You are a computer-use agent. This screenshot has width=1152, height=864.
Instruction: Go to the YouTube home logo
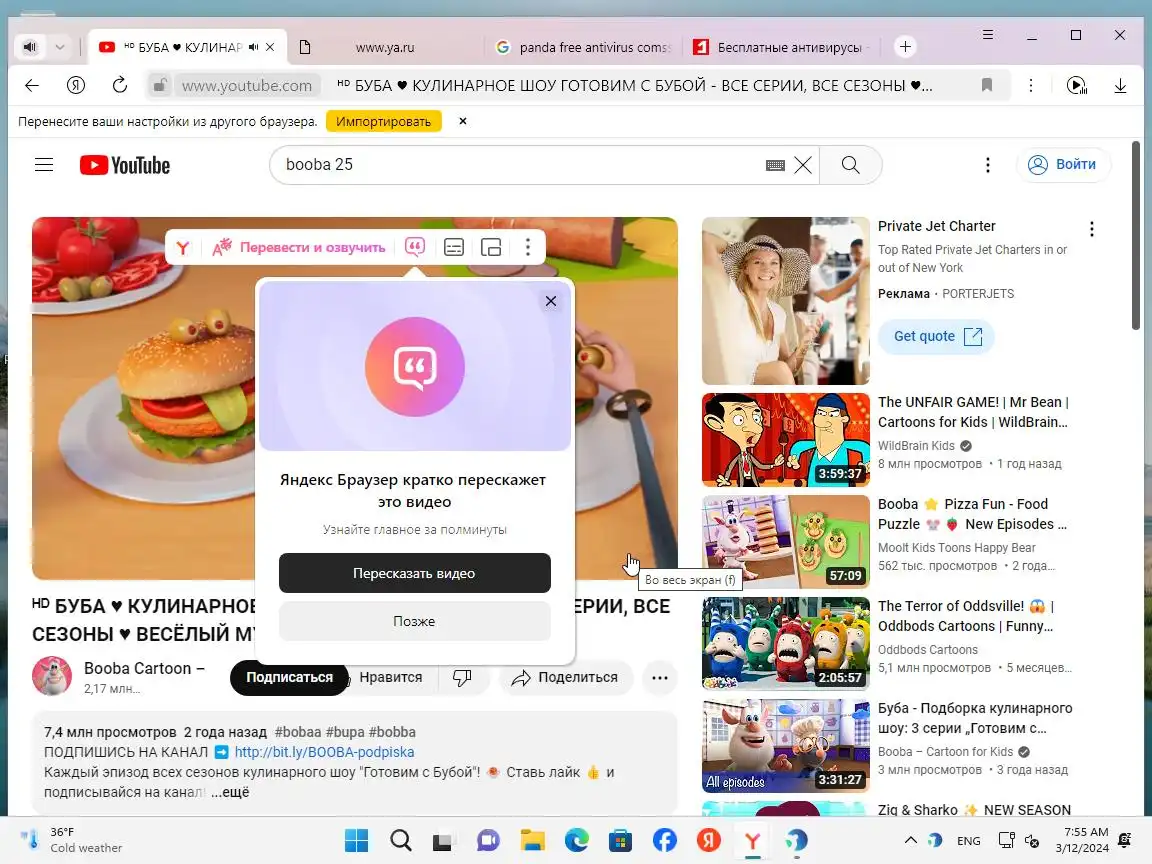point(125,165)
